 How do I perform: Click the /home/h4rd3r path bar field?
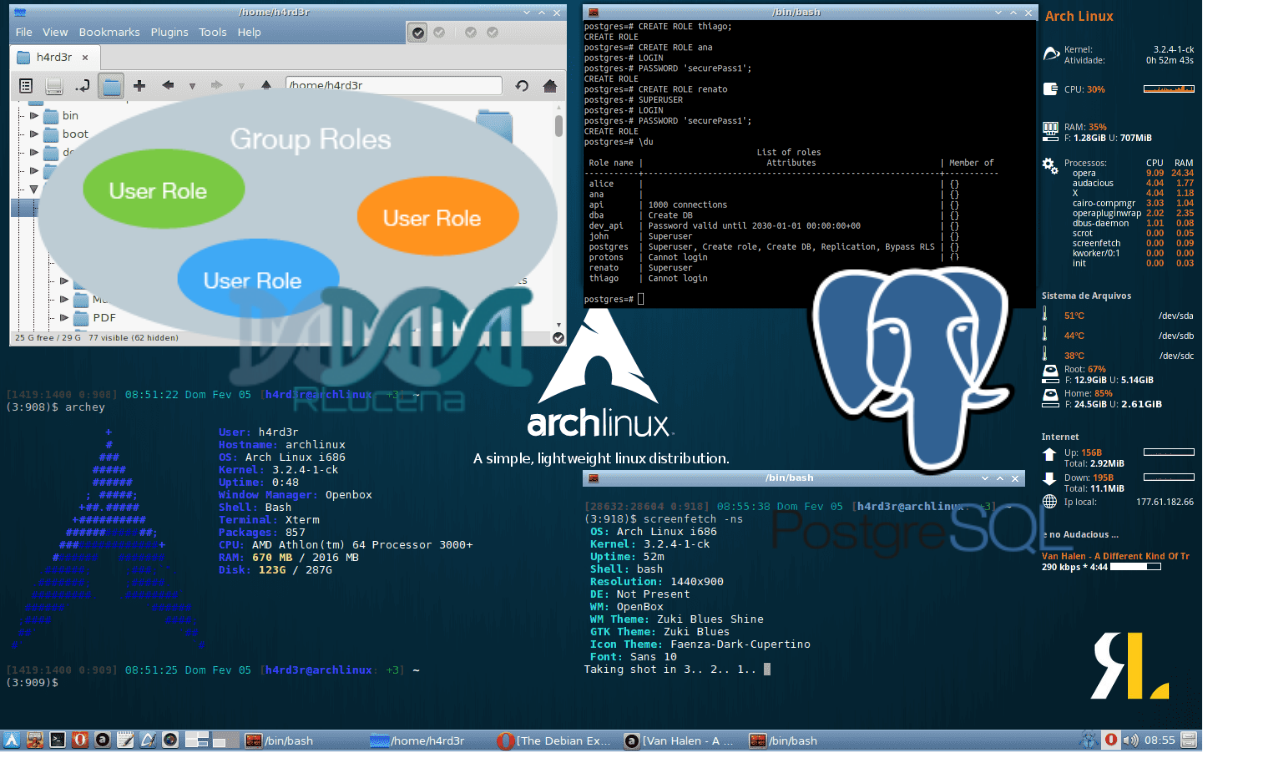[x=396, y=86]
